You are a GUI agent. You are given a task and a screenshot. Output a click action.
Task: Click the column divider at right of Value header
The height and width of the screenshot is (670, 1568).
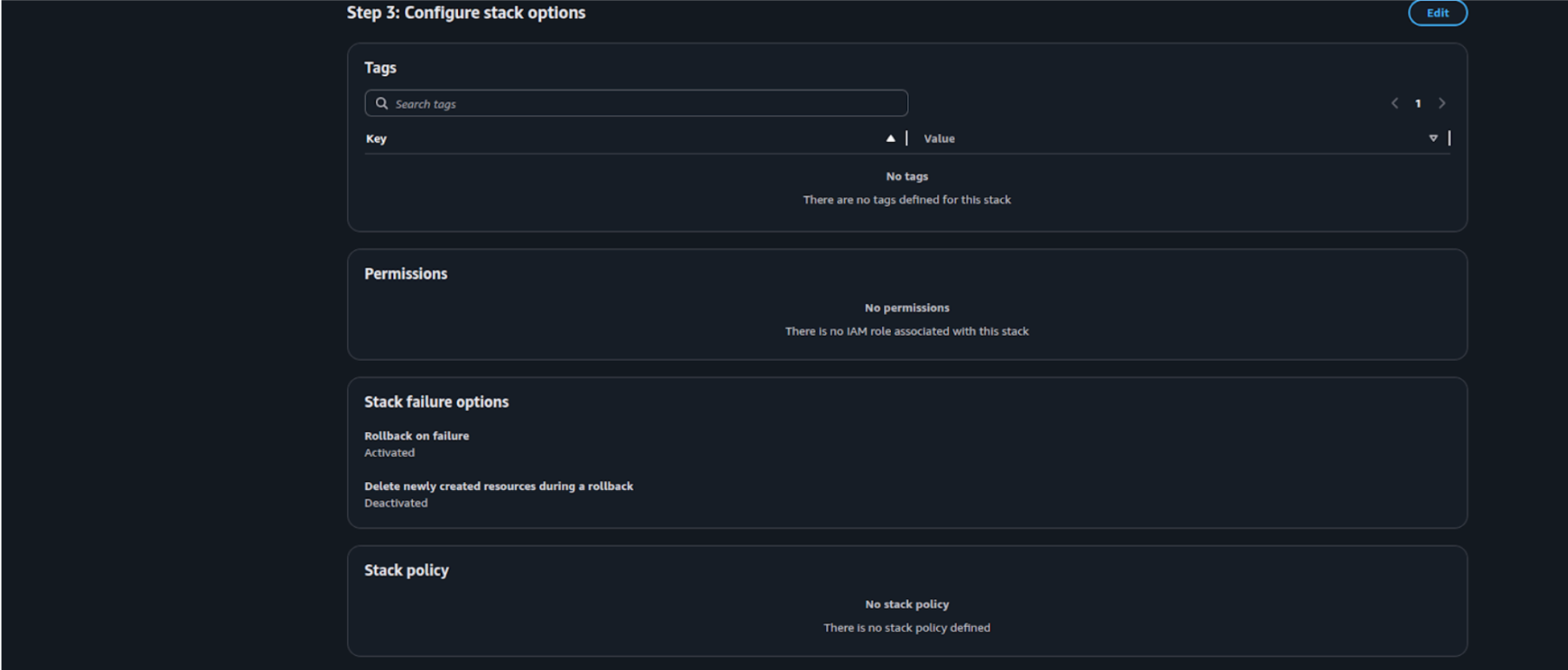tap(1449, 138)
